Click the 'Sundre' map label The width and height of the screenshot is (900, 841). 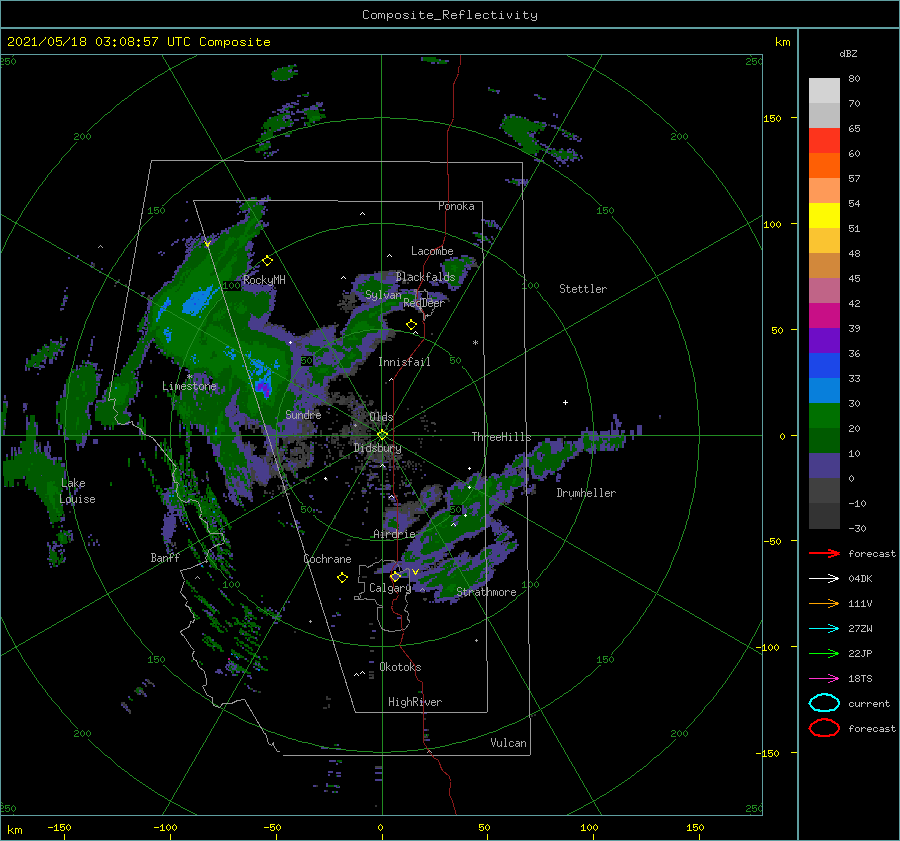[303, 414]
